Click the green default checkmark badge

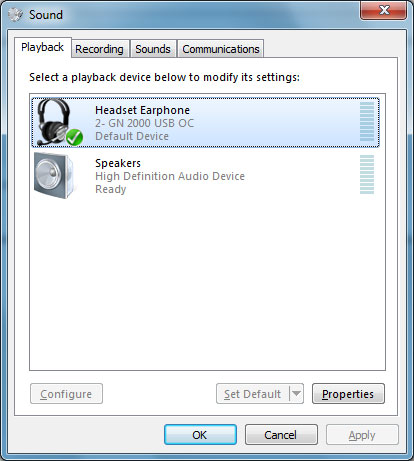point(74,137)
